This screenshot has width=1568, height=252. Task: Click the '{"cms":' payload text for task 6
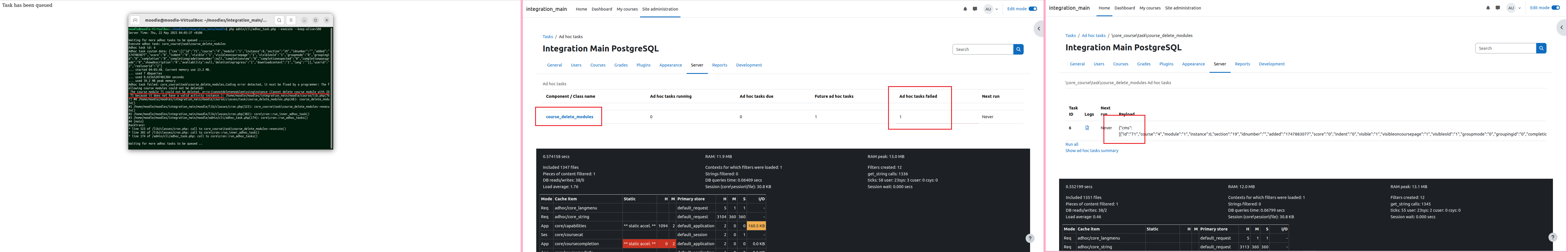[1125, 128]
